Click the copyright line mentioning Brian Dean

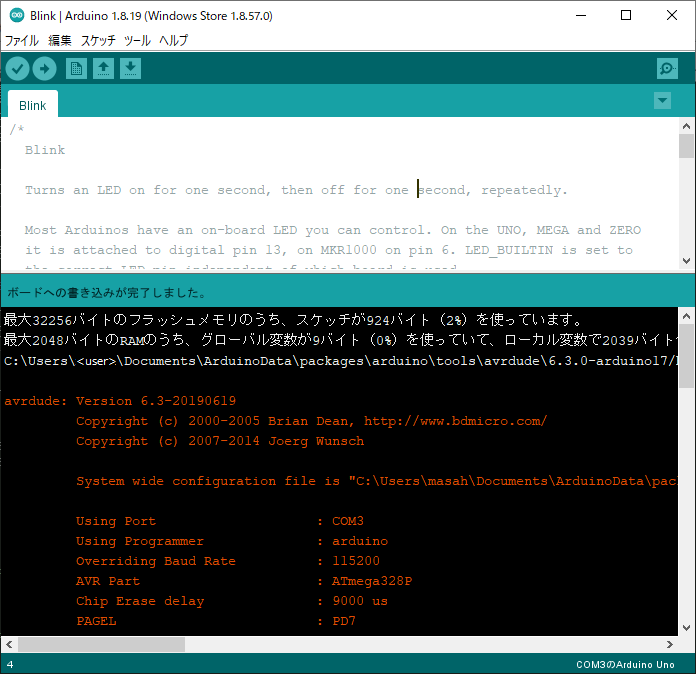[x=312, y=421]
